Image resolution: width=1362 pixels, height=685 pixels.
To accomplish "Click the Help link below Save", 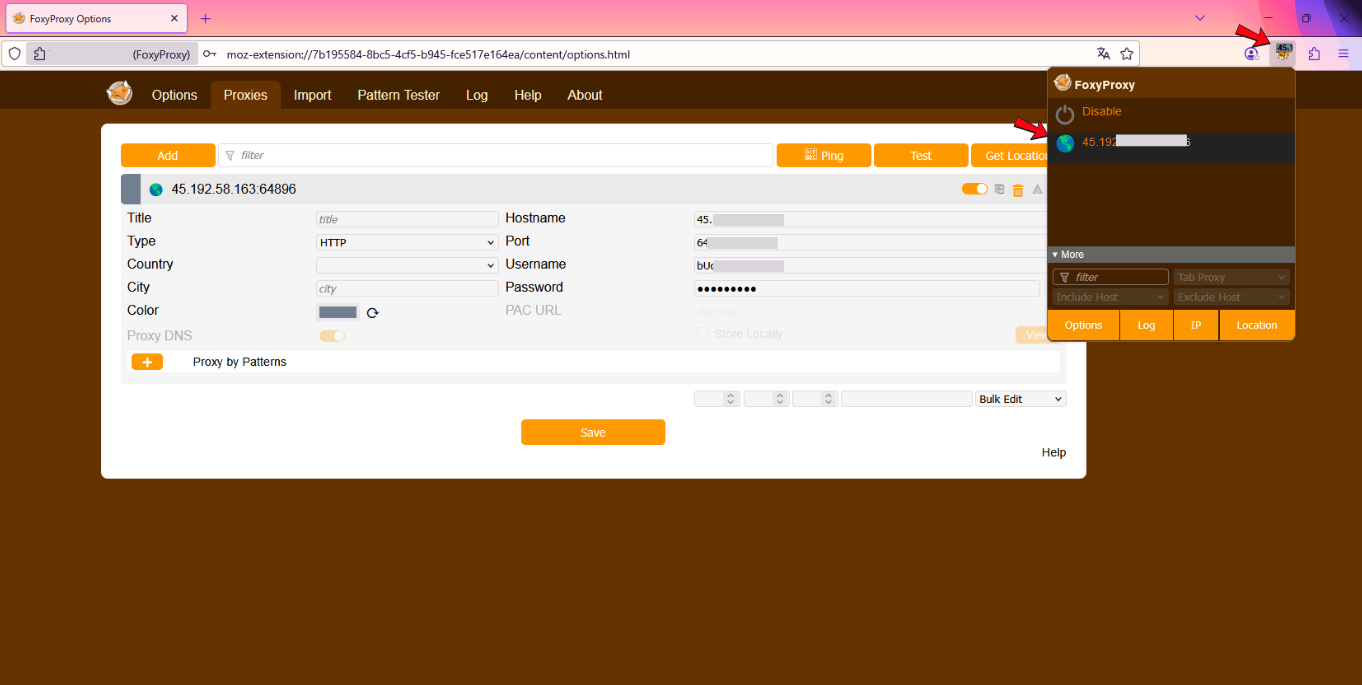I will click(1054, 453).
